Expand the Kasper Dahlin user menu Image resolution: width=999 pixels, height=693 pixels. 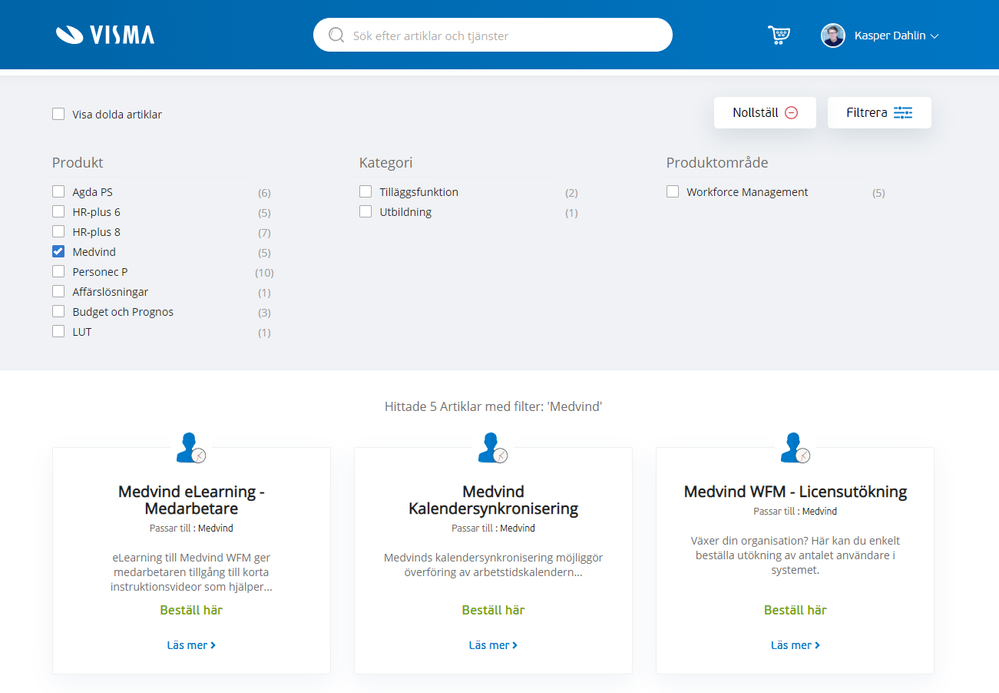[896, 36]
